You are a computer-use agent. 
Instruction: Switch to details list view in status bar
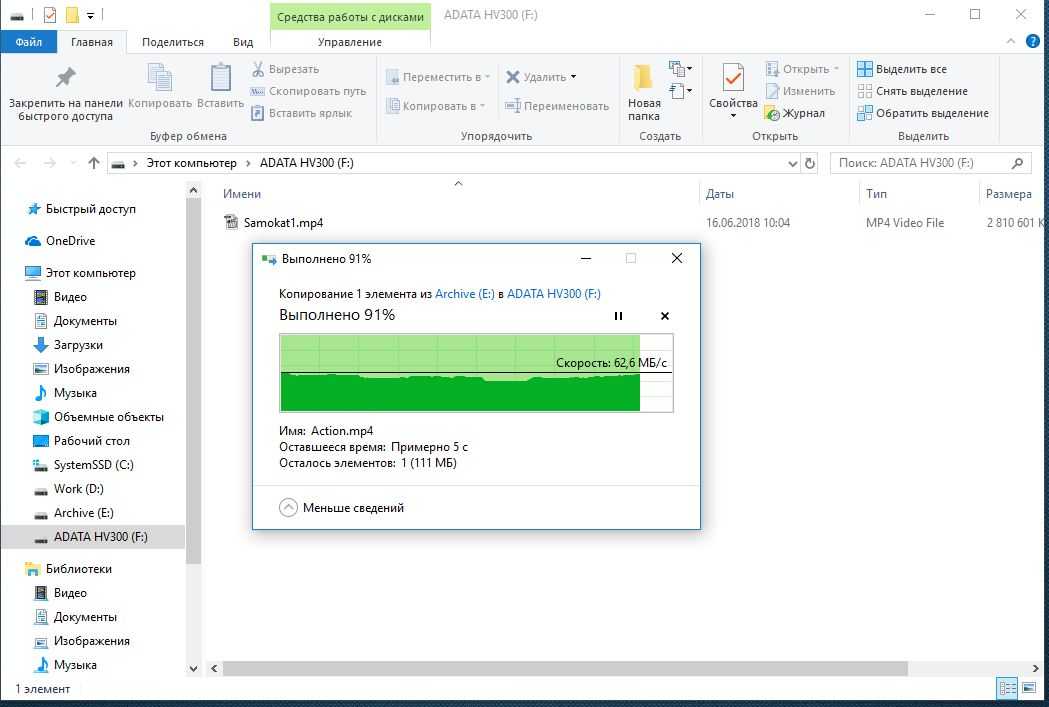click(x=1008, y=688)
